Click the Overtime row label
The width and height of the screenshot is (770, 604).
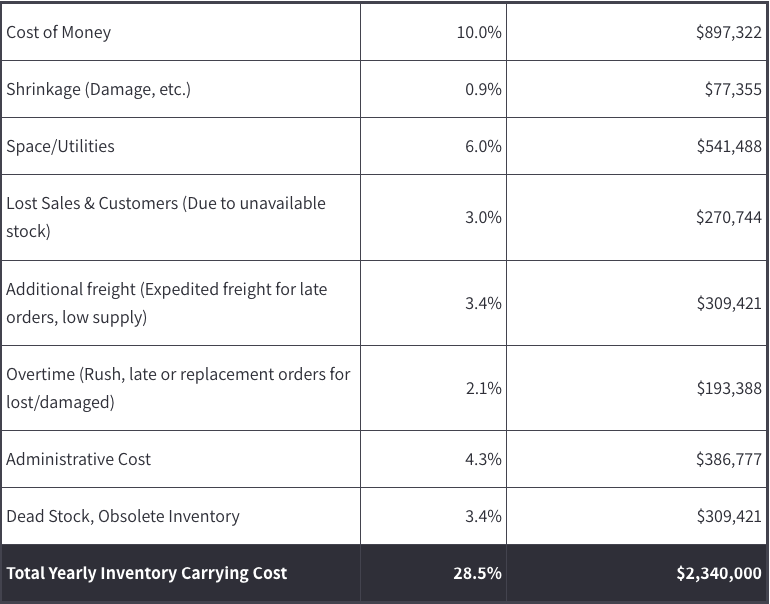178,374
